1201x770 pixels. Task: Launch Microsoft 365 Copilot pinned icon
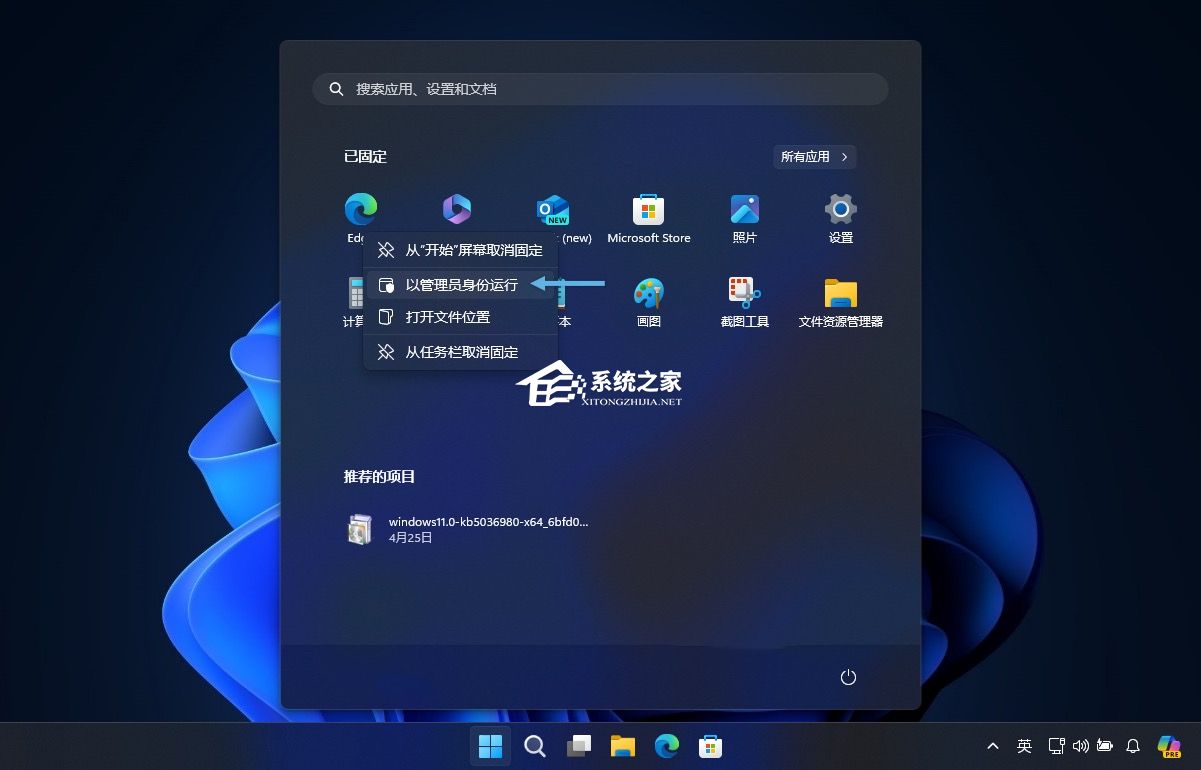click(457, 209)
